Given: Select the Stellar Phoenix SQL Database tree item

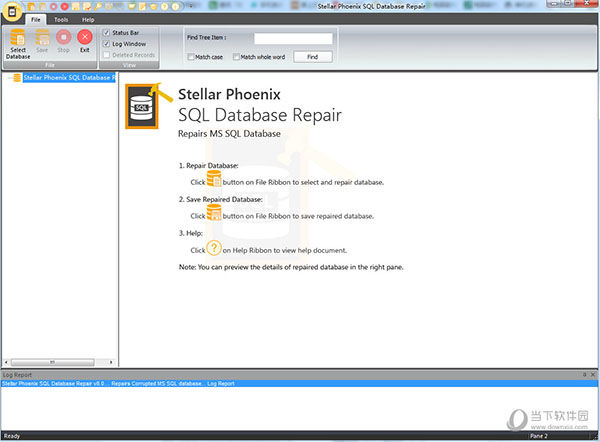Looking at the screenshot, I should 69,78.
